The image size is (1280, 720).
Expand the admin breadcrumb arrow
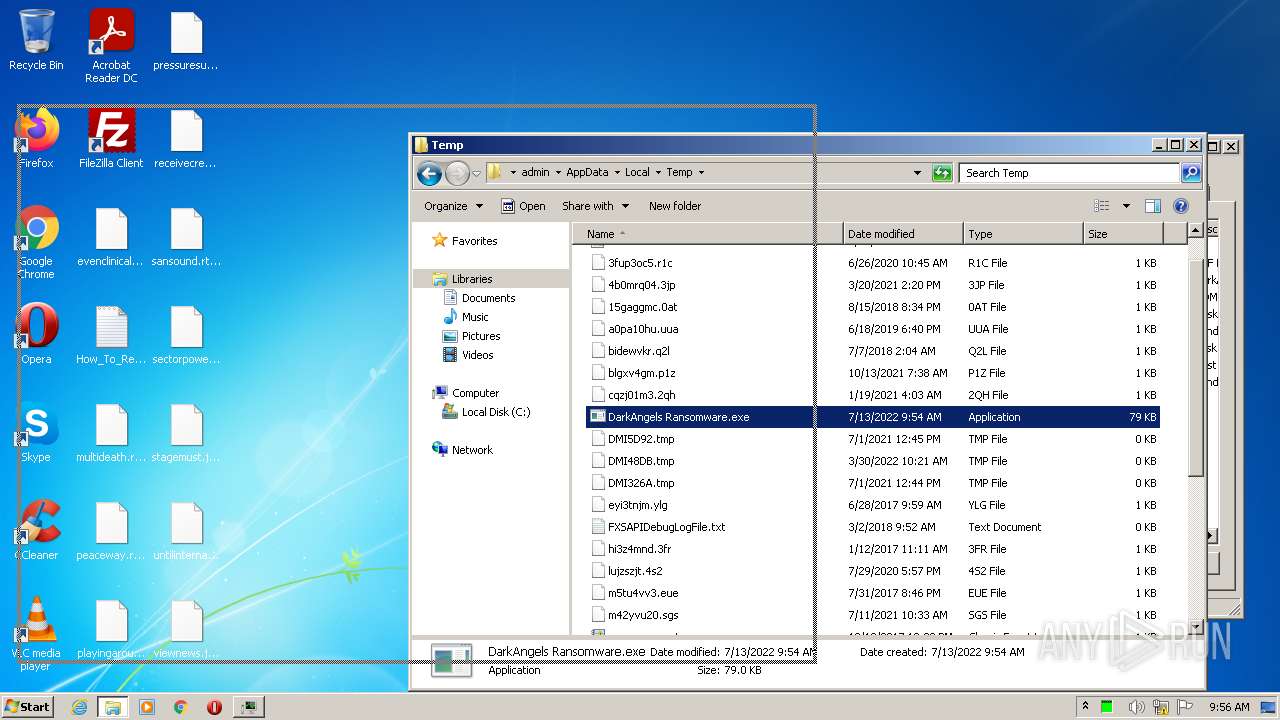pyautogui.click(x=558, y=173)
